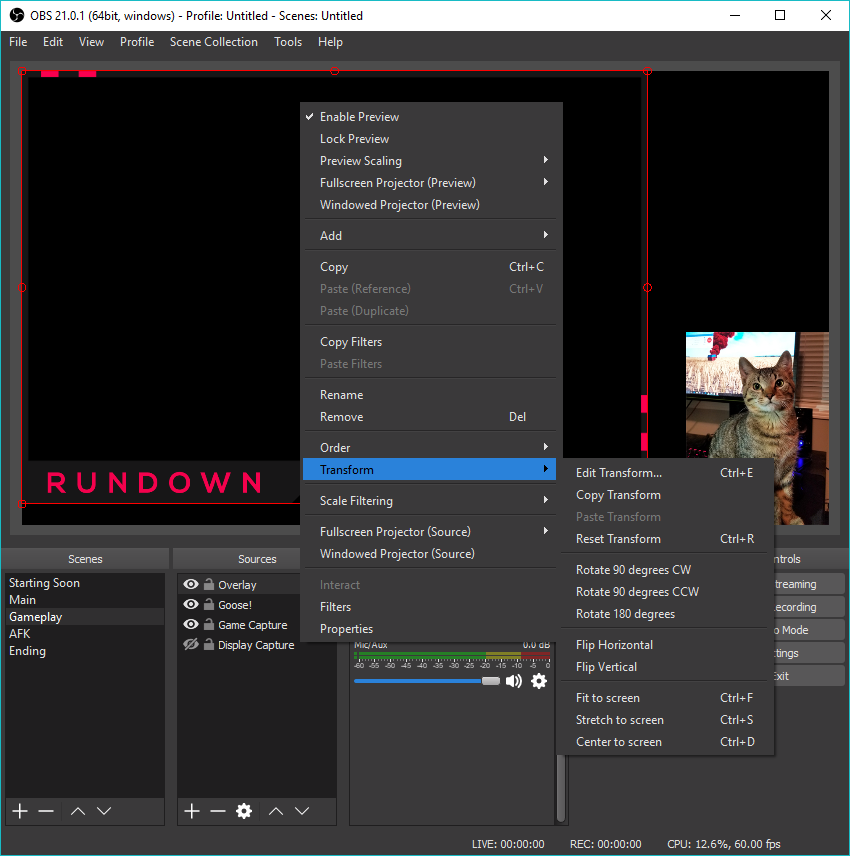The width and height of the screenshot is (850, 856).
Task: Select Copy Transform option
Action: pyautogui.click(x=665, y=495)
